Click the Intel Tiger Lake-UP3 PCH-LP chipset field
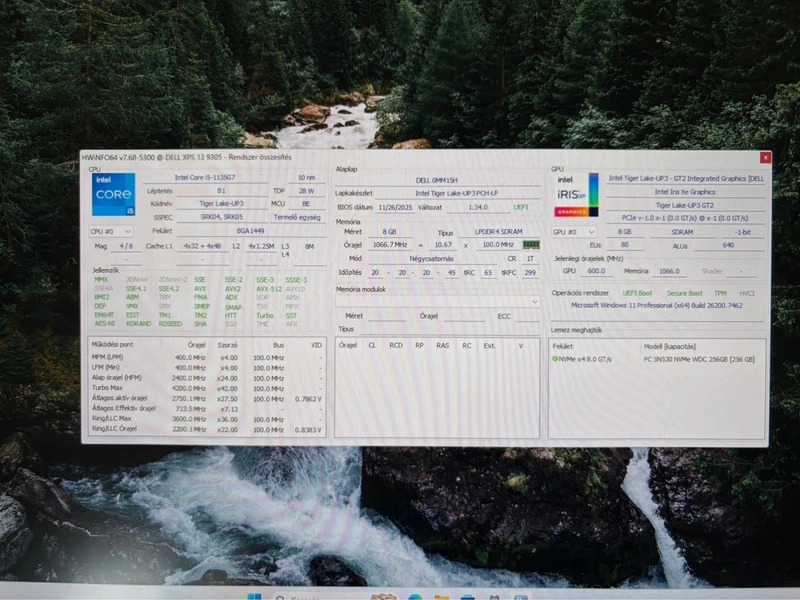Image resolution: width=800 pixels, height=600 pixels. coord(457,193)
